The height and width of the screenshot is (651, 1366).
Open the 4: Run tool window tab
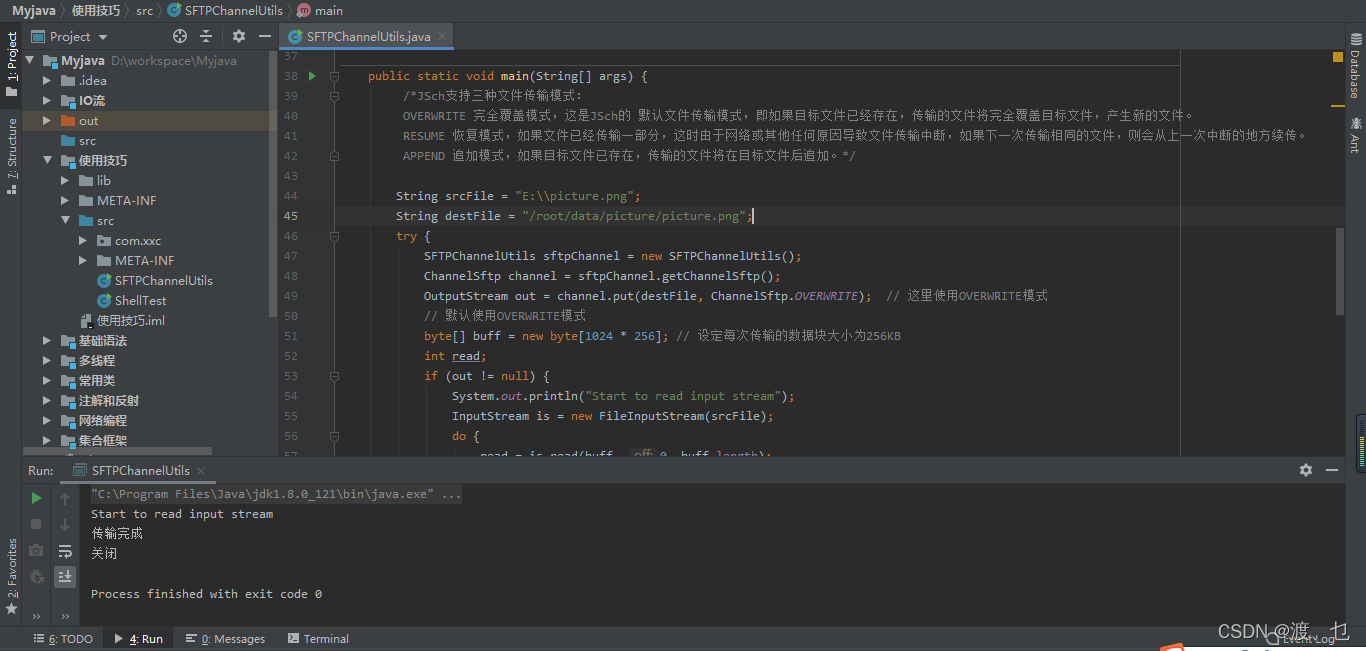click(139, 639)
